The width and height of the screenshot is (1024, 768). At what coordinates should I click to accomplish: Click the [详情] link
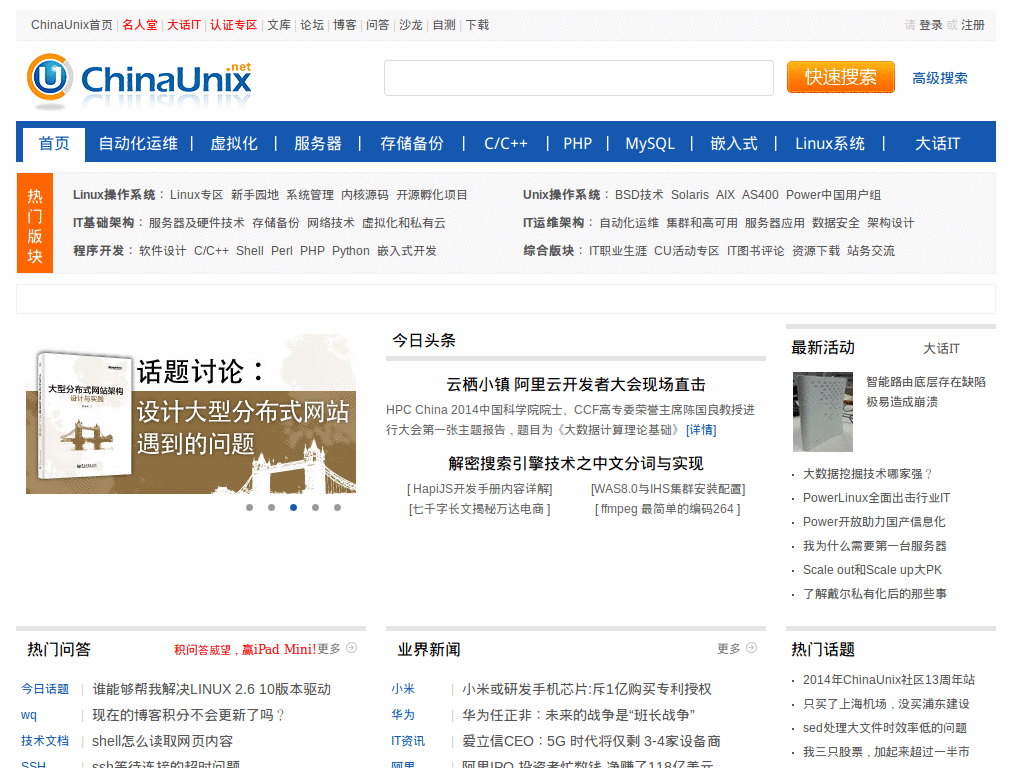click(701, 430)
